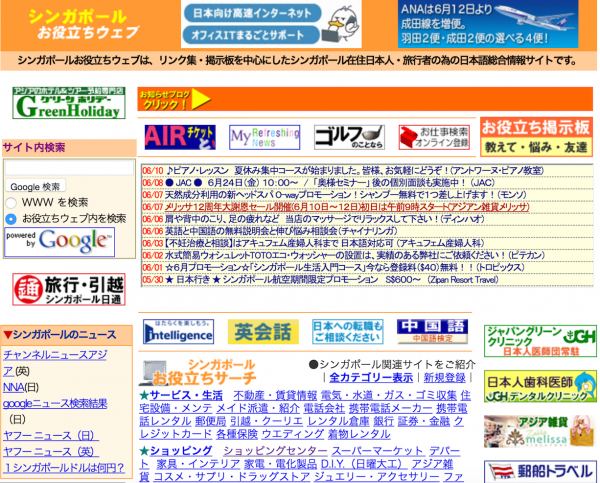The width and height of the screenshot is (600, 483).
Task: Open ヤフー ニュース (日) link
Action: (x=51, y=436)
